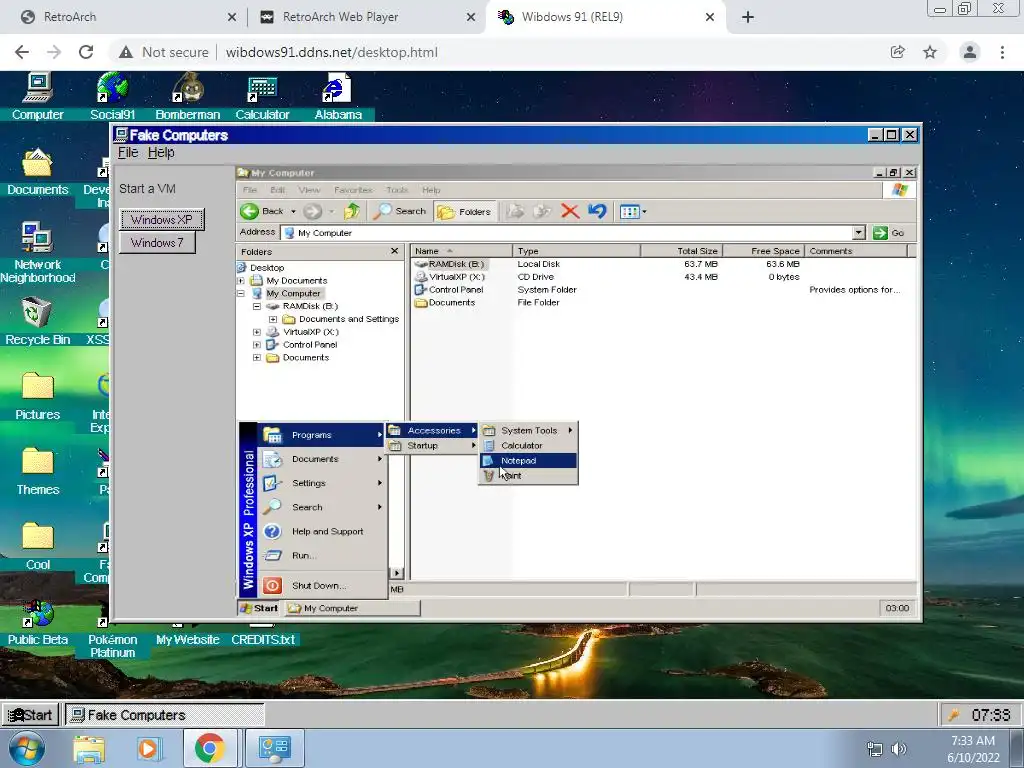Collapse the My Computer tree node
The width and height of the screenshot is (1024, 768).
240,293
